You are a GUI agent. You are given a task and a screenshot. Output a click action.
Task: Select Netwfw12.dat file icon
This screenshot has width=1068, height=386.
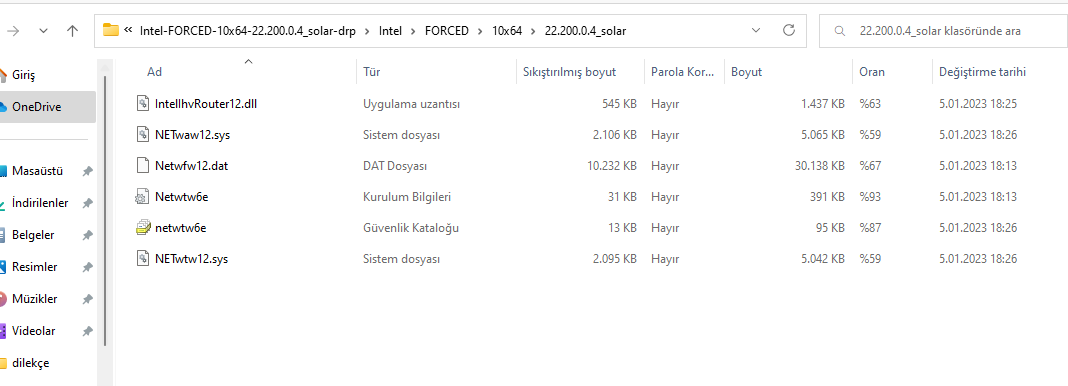pos(142,165)
